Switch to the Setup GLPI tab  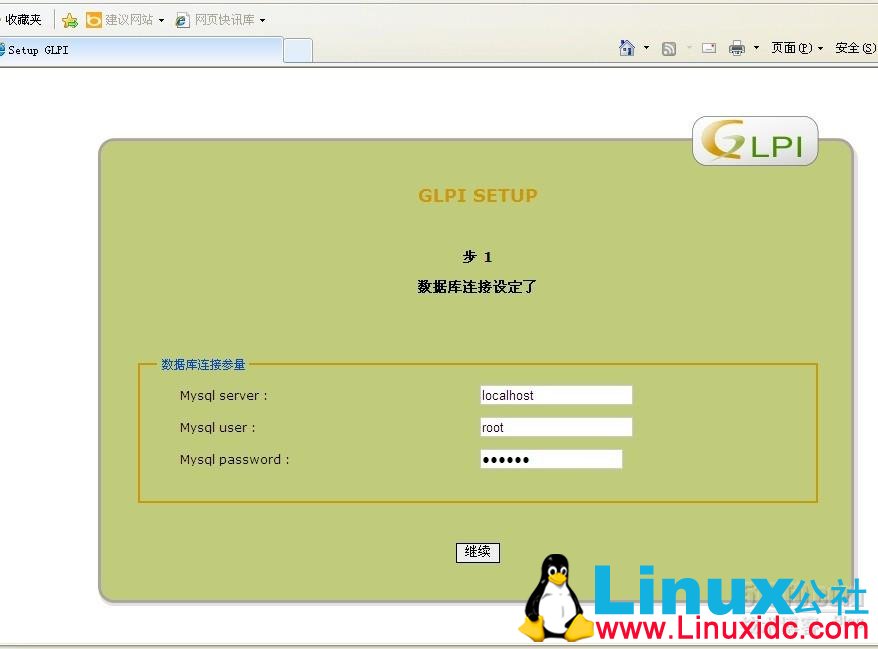tap(140, 50)
